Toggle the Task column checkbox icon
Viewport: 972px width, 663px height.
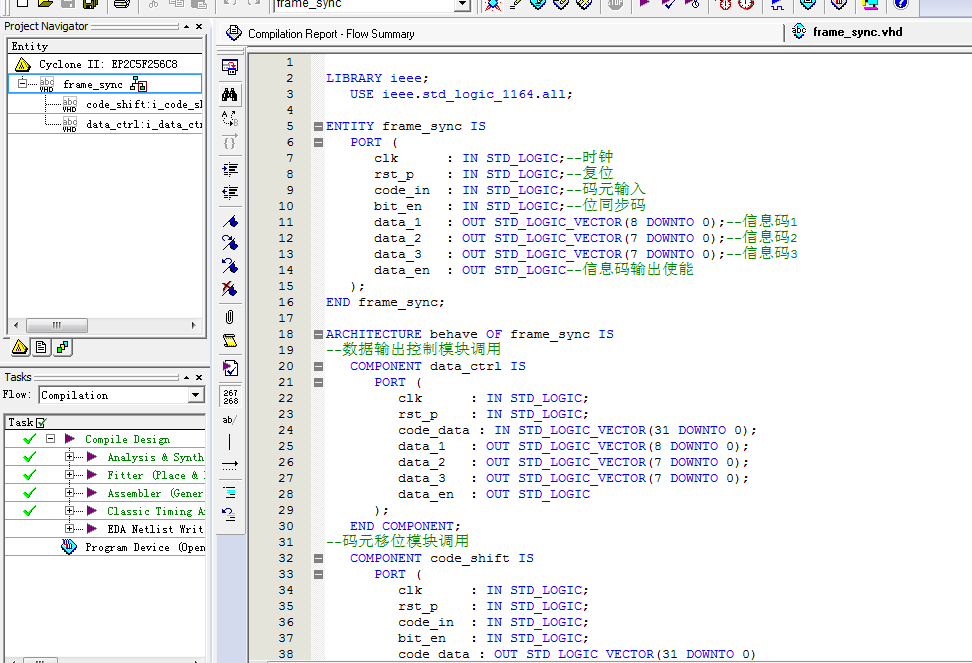point(41,423)
